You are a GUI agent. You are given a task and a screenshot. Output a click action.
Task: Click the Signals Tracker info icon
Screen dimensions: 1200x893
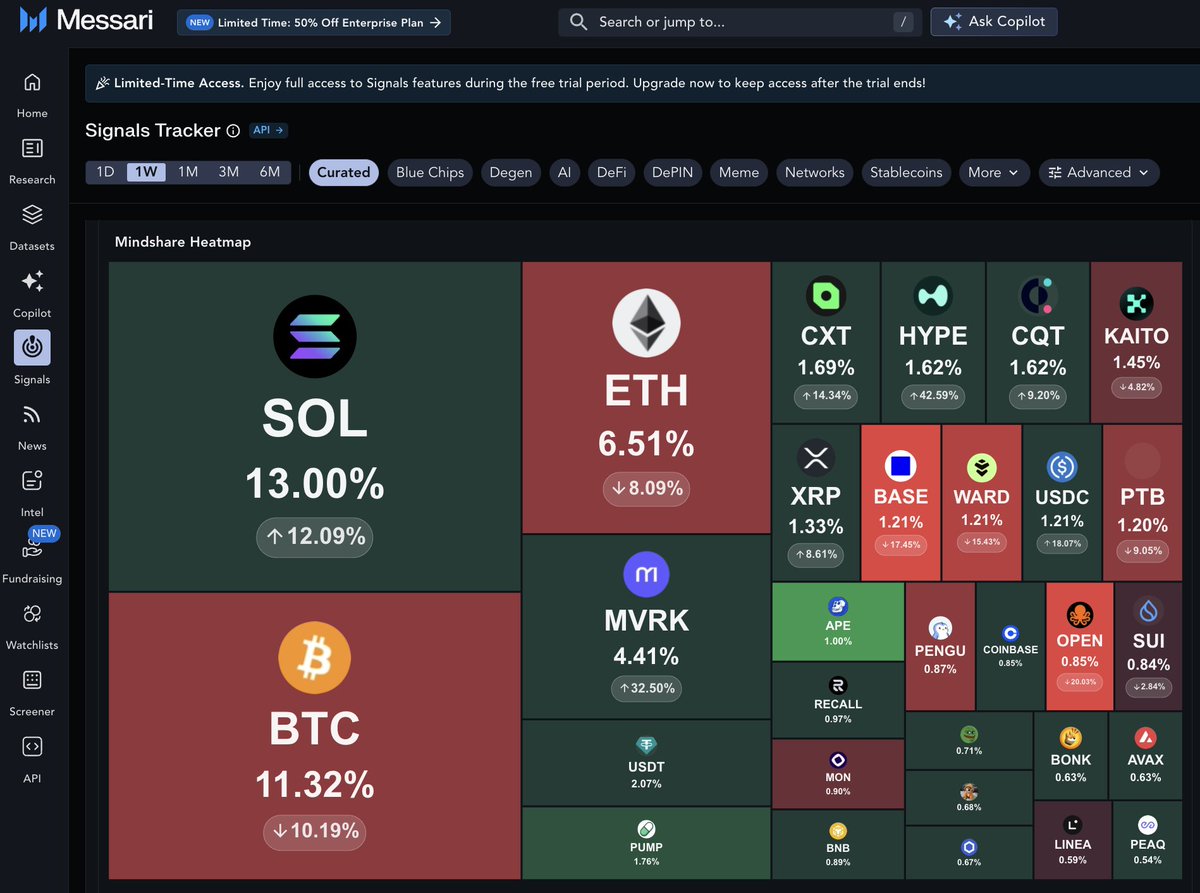233,131
